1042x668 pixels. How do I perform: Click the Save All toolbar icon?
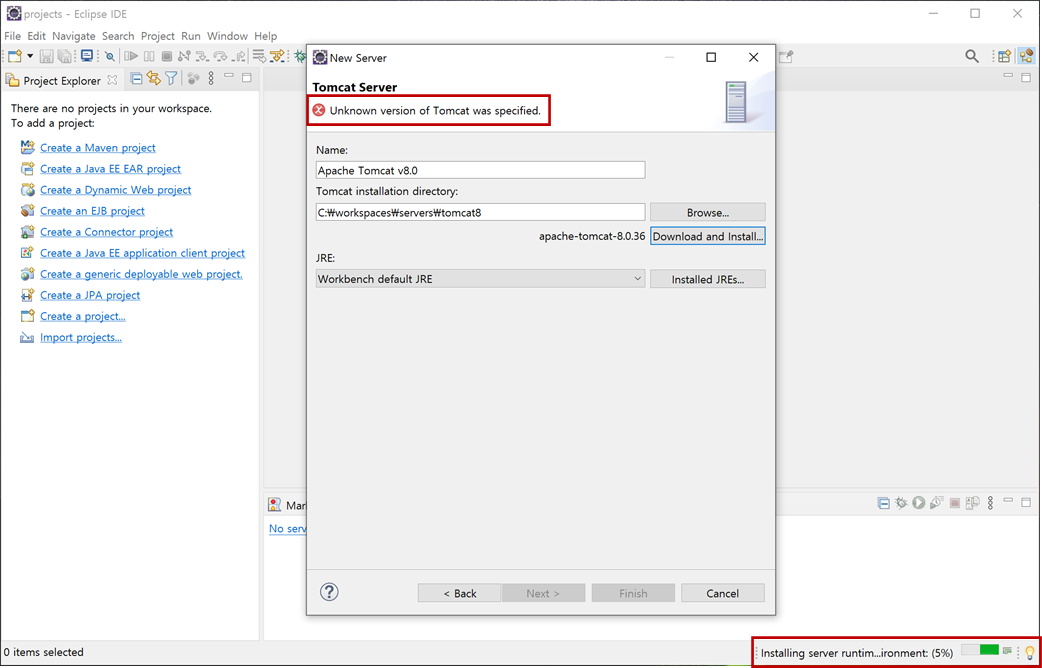tap(64, 56)
